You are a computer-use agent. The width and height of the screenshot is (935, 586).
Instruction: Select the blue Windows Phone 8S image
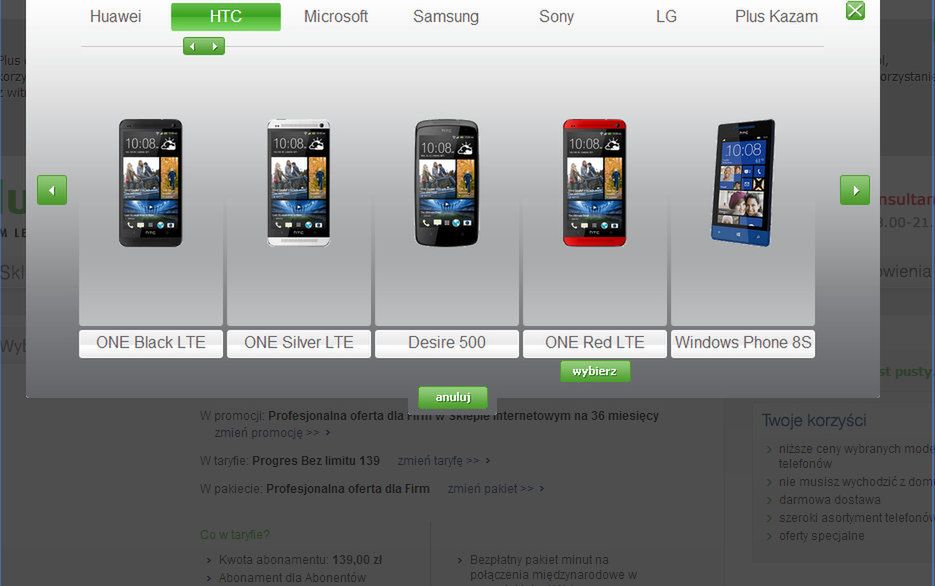743,183
